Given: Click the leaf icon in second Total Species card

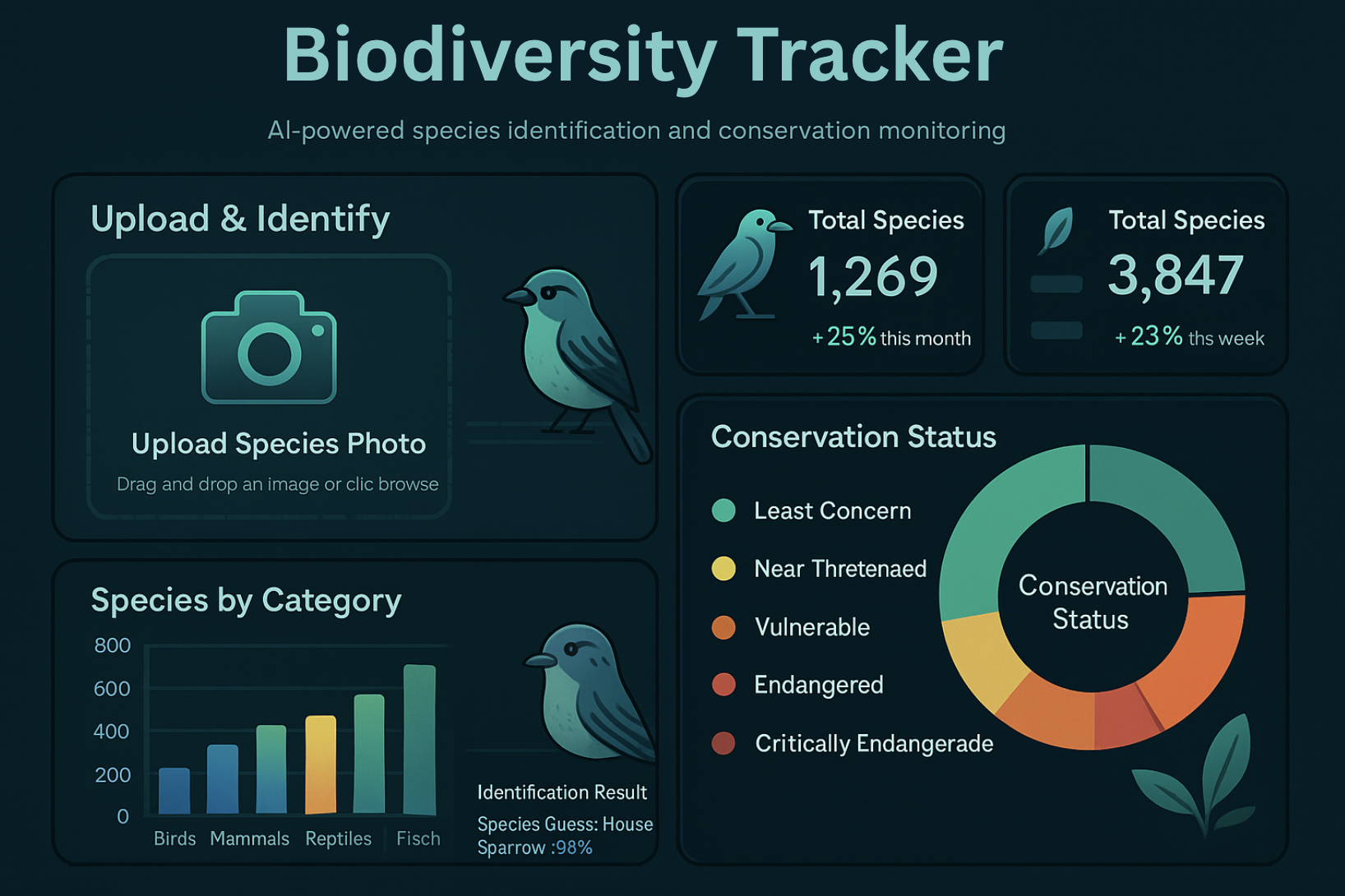Looking at the screenshot, I should (1056, 230).
